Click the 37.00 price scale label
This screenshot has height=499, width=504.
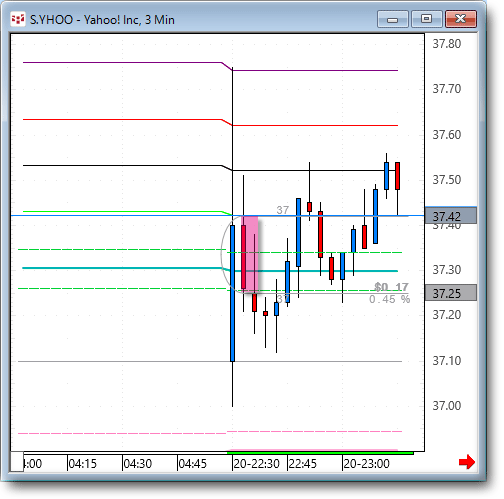[x=447, y=406]
